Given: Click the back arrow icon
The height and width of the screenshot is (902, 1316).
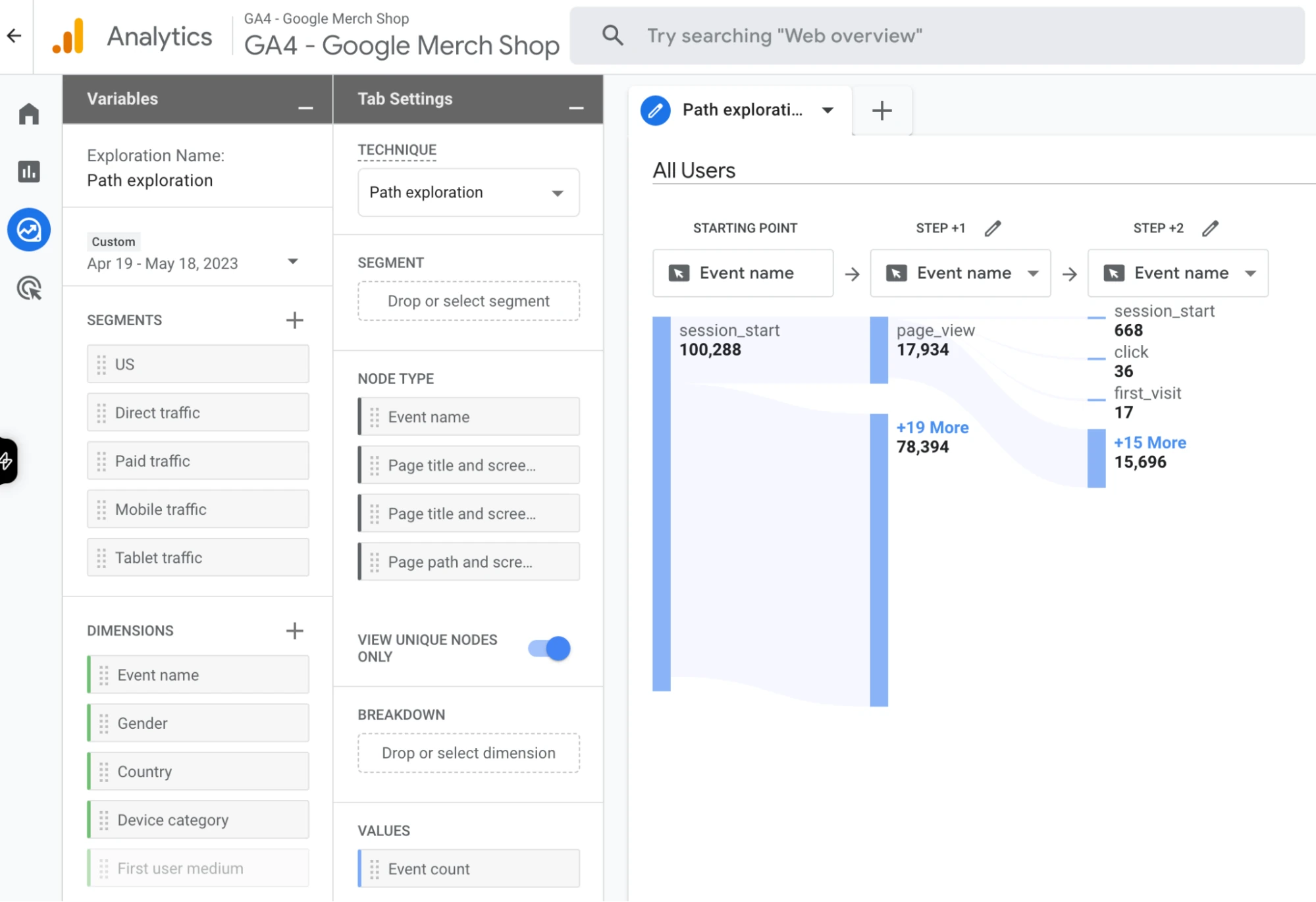Looking at the screenshot, I should (14, 36).
